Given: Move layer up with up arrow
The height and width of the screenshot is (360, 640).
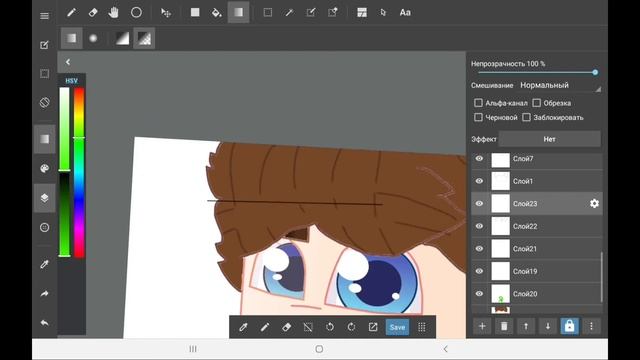Looking at the screenshot, I should [526, 326].
